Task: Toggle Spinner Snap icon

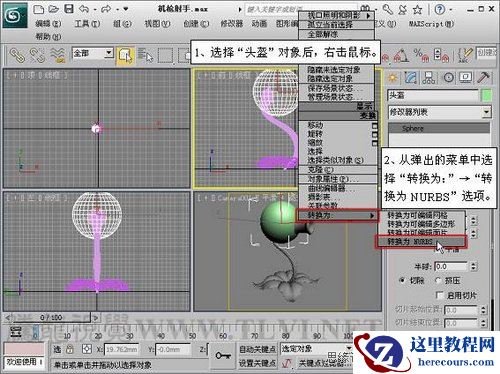Action: click(441, 55)
